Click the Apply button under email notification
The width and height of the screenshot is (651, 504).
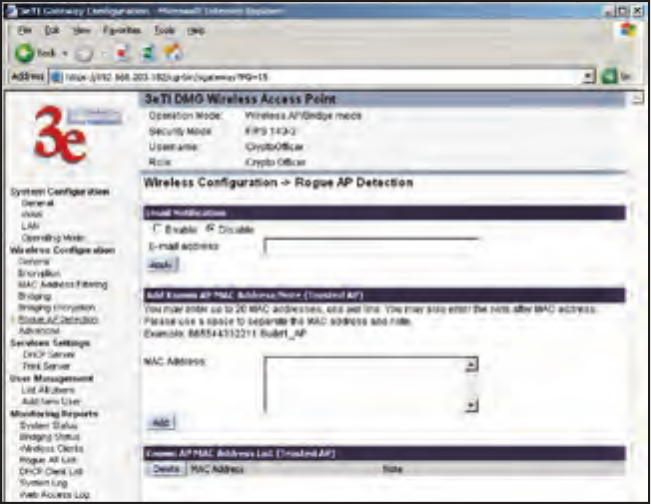pos(162,265)
